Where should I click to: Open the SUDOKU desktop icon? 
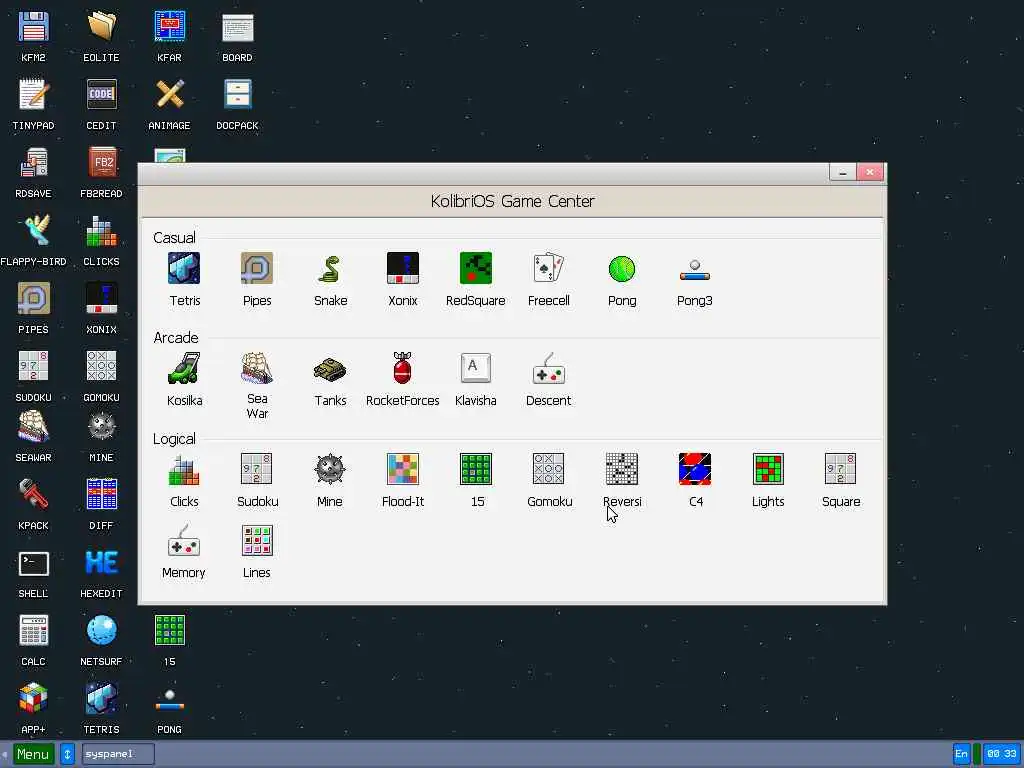[x=33, y=367]
